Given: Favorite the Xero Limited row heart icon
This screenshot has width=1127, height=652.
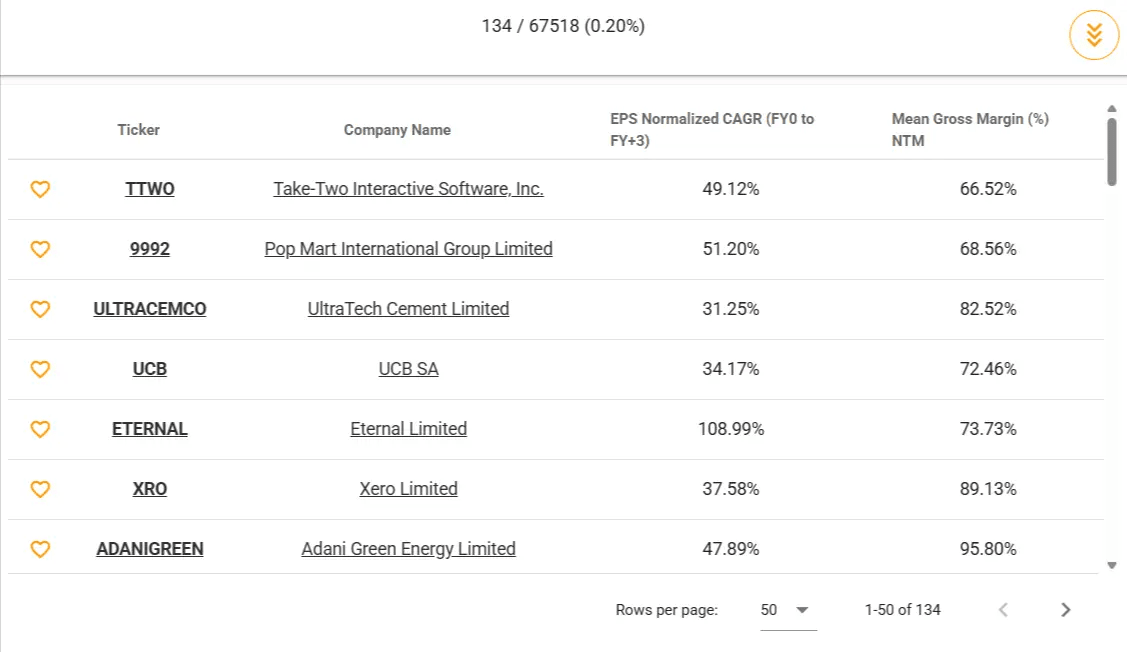Looking at the screenshot, I should pos(40,489).
